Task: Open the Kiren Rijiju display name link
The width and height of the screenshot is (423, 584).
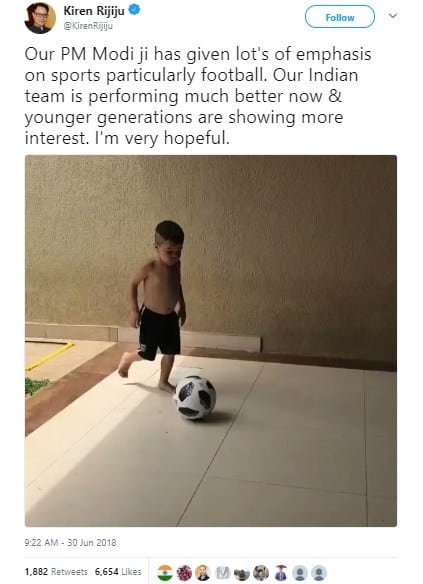Action: click(x=94, y=11)
